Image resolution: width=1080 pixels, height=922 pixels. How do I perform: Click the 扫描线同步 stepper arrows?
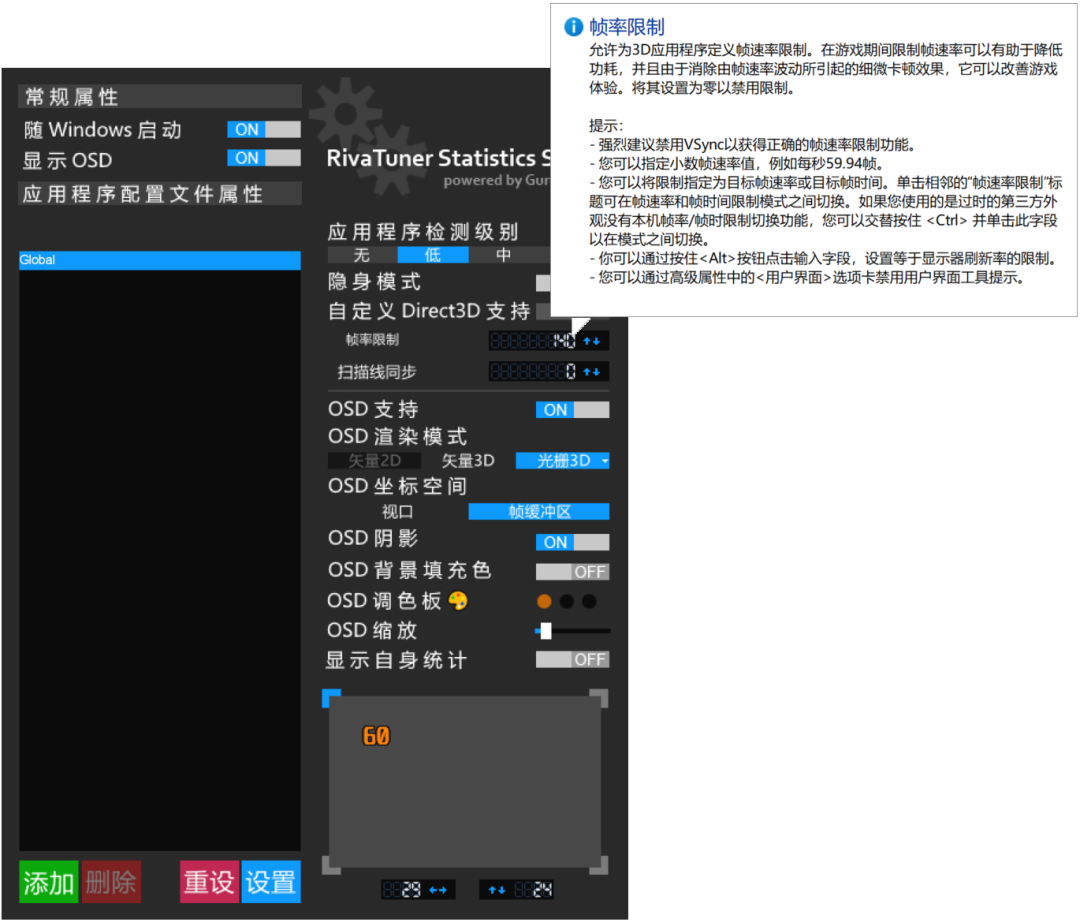592,372
